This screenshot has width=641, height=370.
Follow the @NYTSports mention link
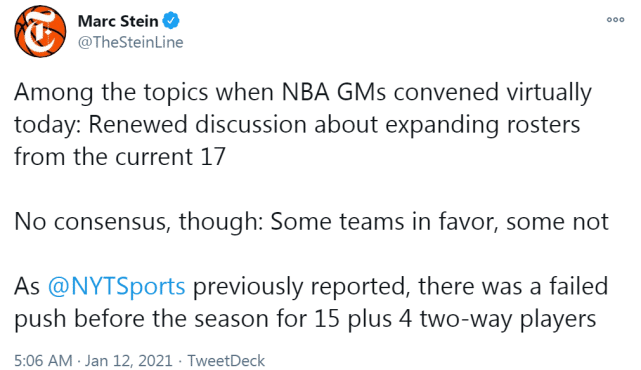[117, 286]
